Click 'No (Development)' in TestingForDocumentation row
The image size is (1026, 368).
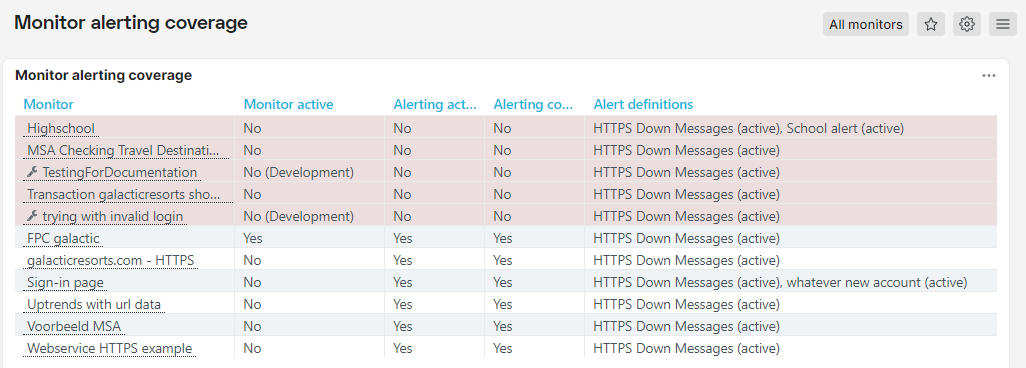[x=298, y=173]
